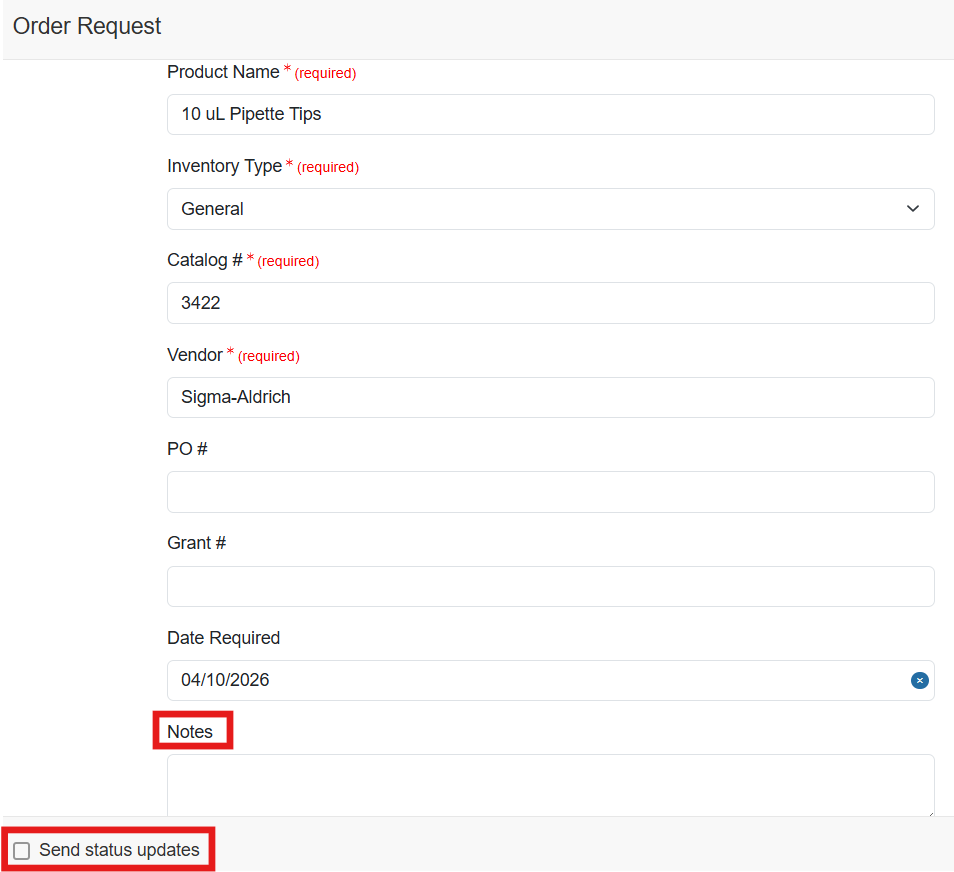Screen dimensions: 954x872
Task: Click the Inventory Type label text
Action: click(x=224, y=166)
